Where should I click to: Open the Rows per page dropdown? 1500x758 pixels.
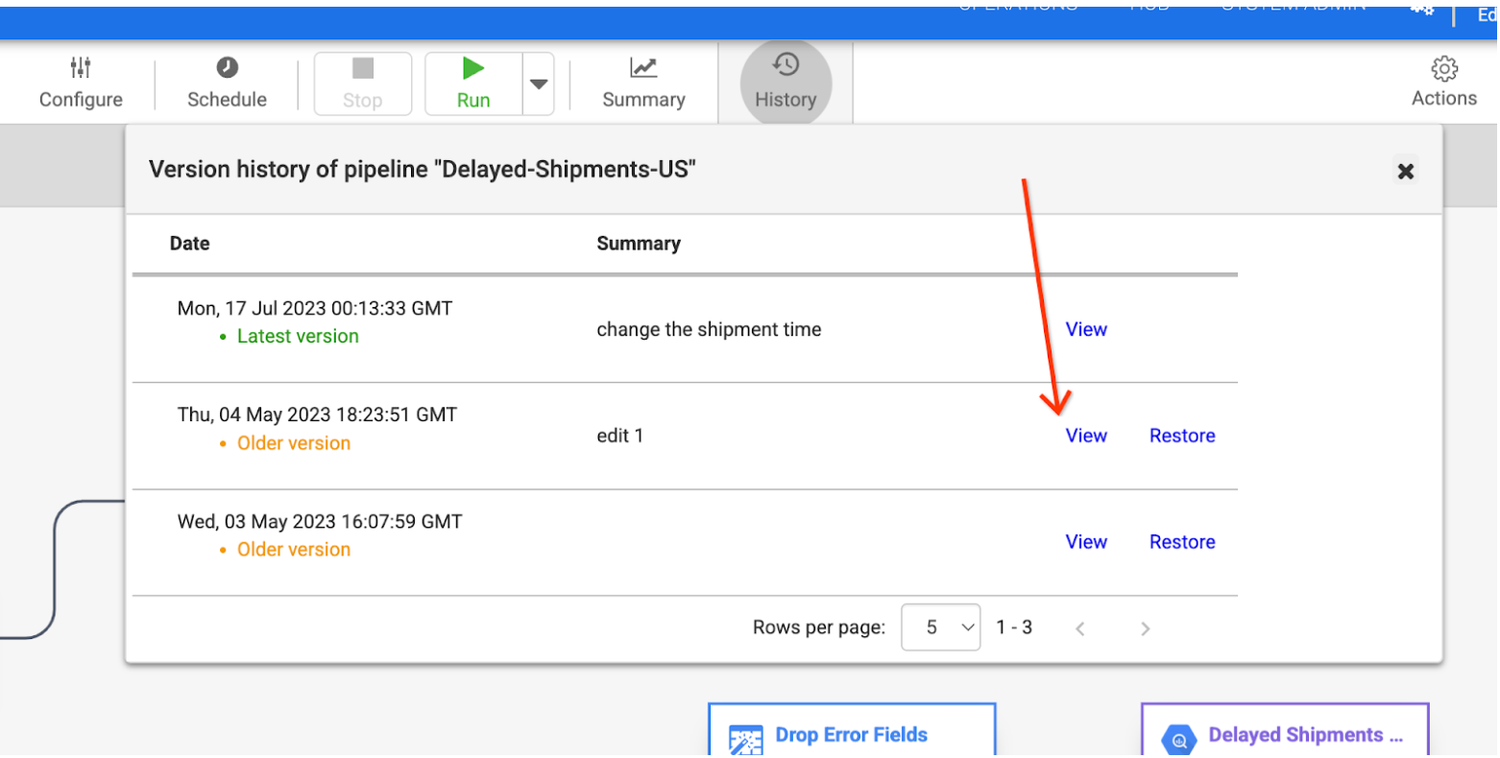[x=941, y=627]
